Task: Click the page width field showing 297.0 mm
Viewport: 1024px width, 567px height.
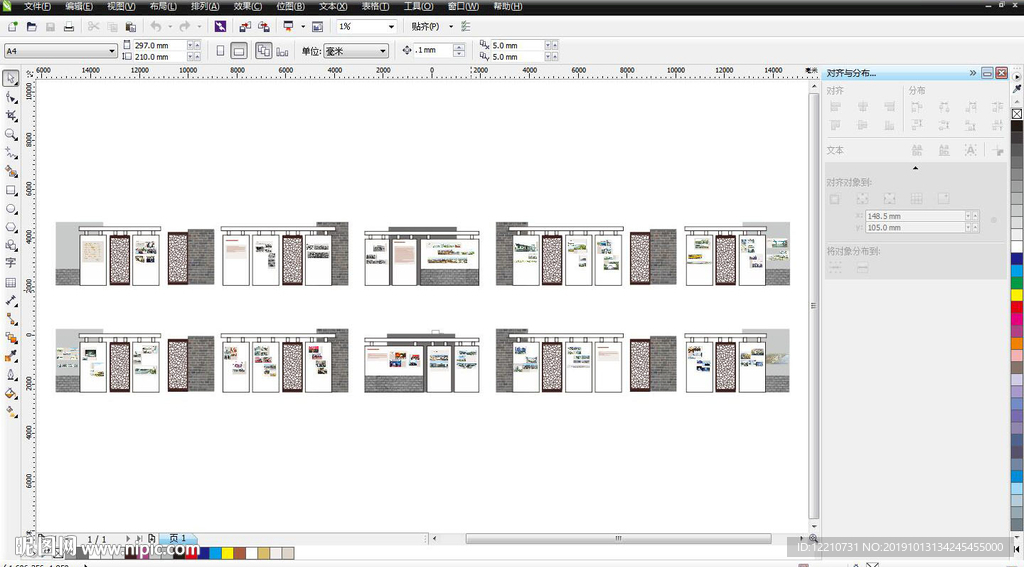Action: (x=158, y=45)
